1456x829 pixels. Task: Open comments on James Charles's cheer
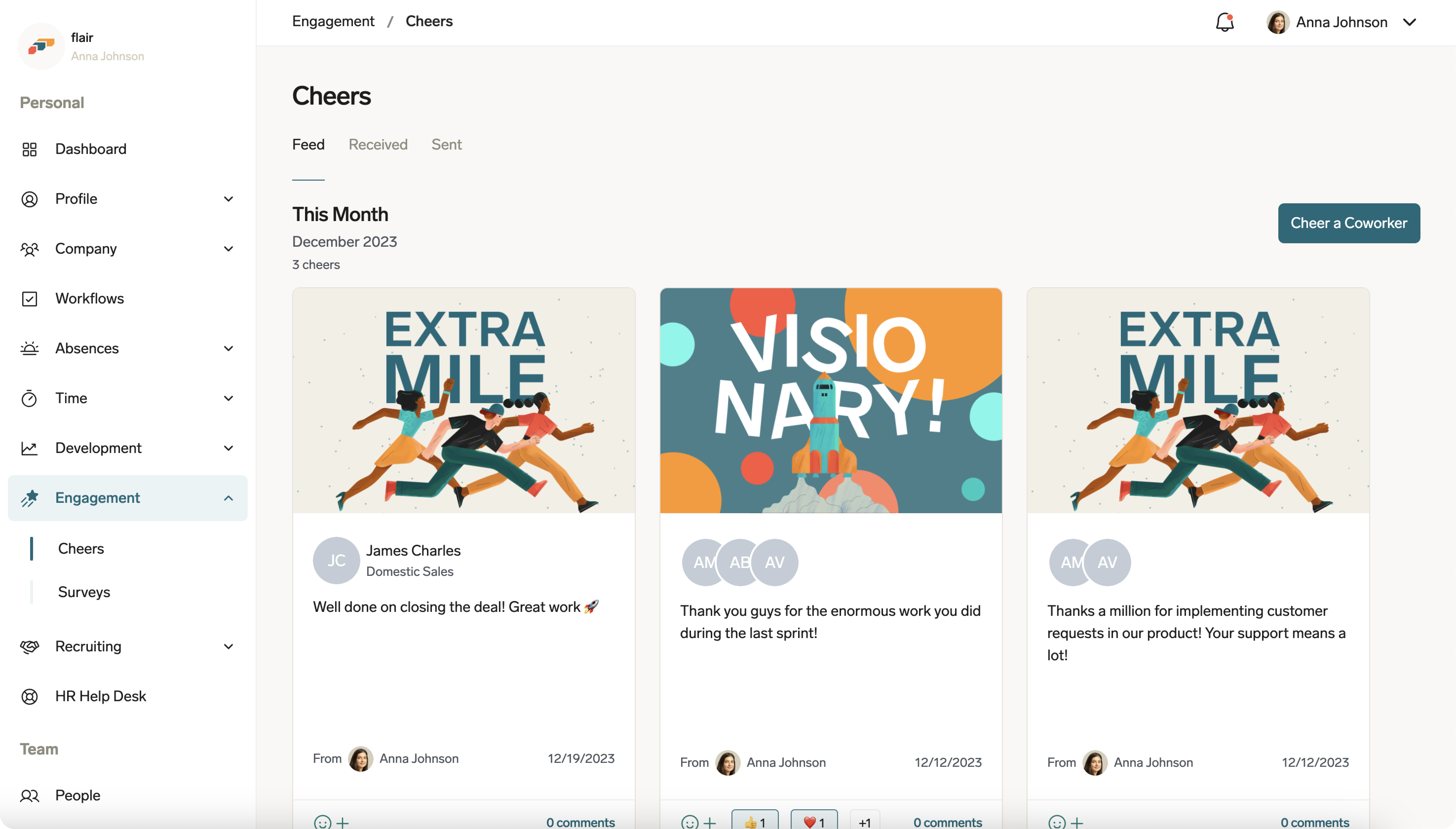click(x=580, y=822)
